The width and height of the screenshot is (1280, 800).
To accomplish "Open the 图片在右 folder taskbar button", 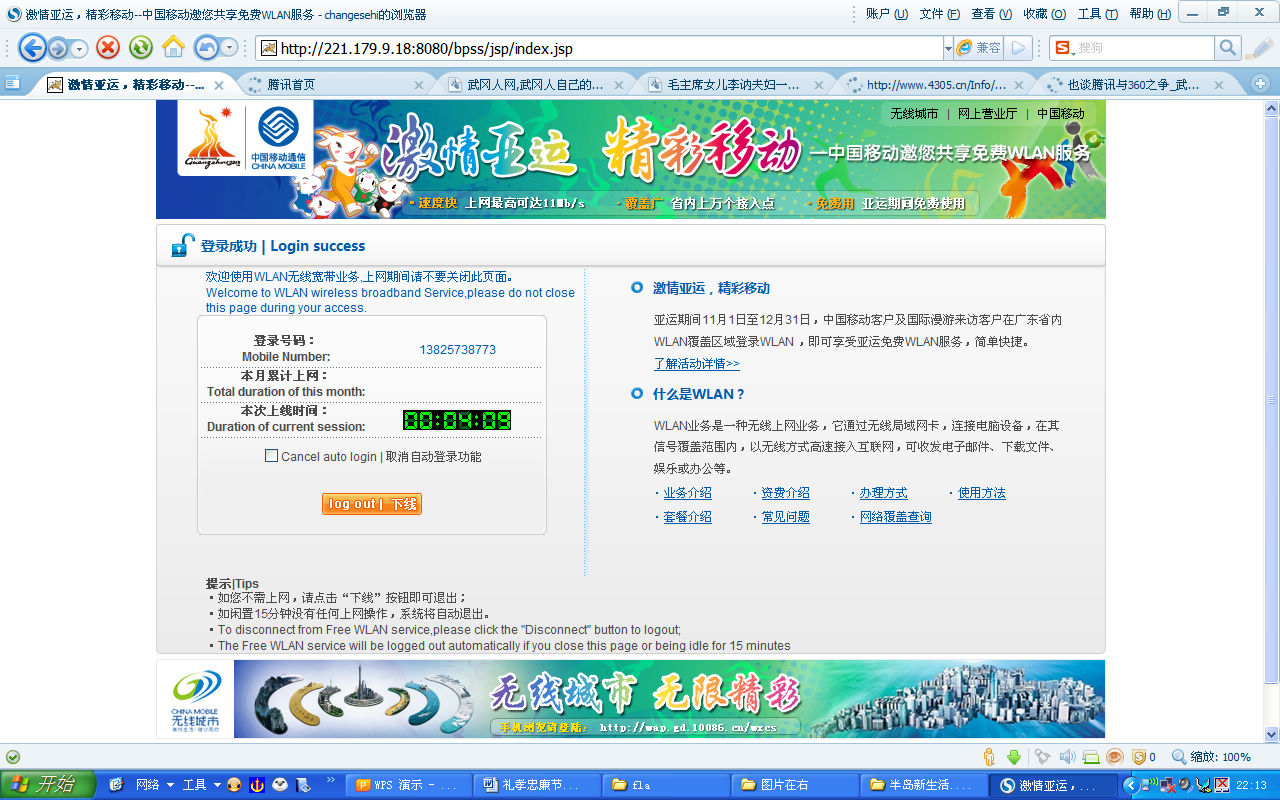I will [795, 785].
